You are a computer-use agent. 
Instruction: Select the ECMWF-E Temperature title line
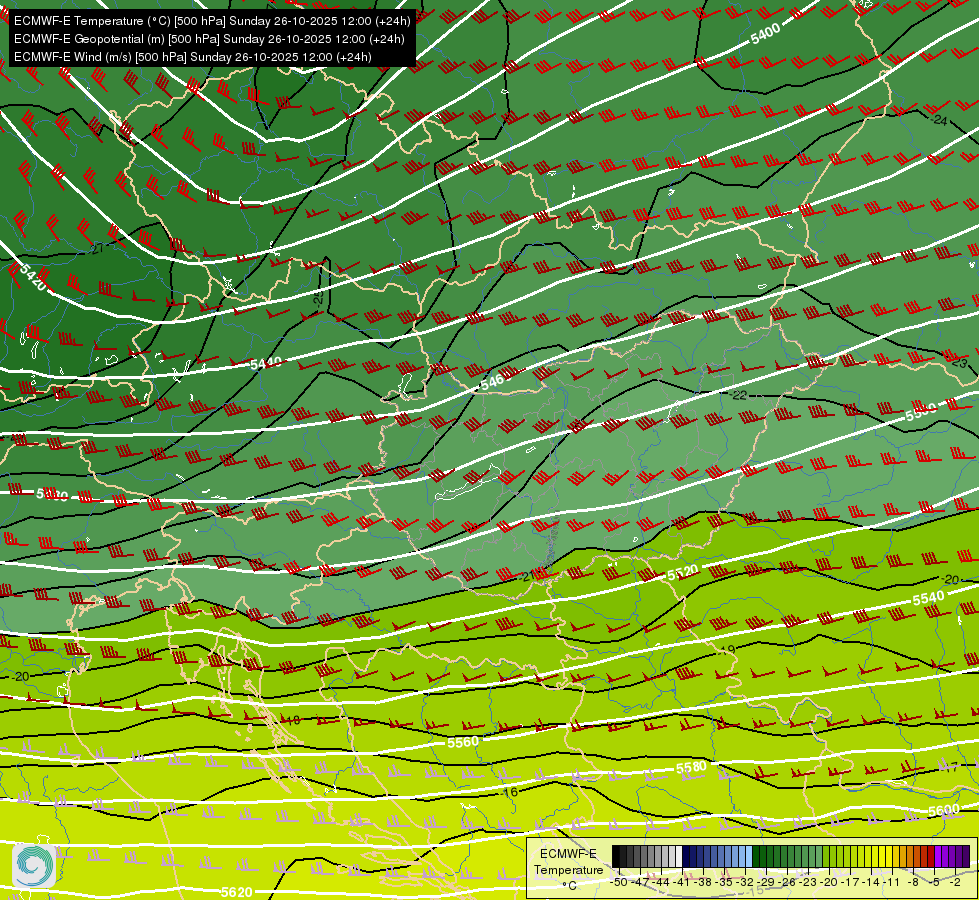(212, 21)
